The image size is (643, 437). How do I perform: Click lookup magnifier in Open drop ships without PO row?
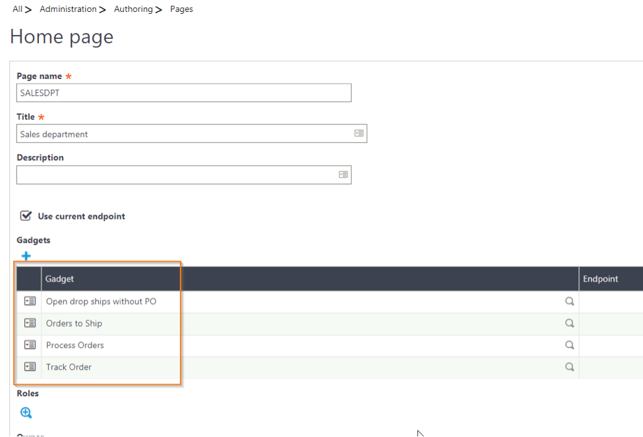(569, 301)
